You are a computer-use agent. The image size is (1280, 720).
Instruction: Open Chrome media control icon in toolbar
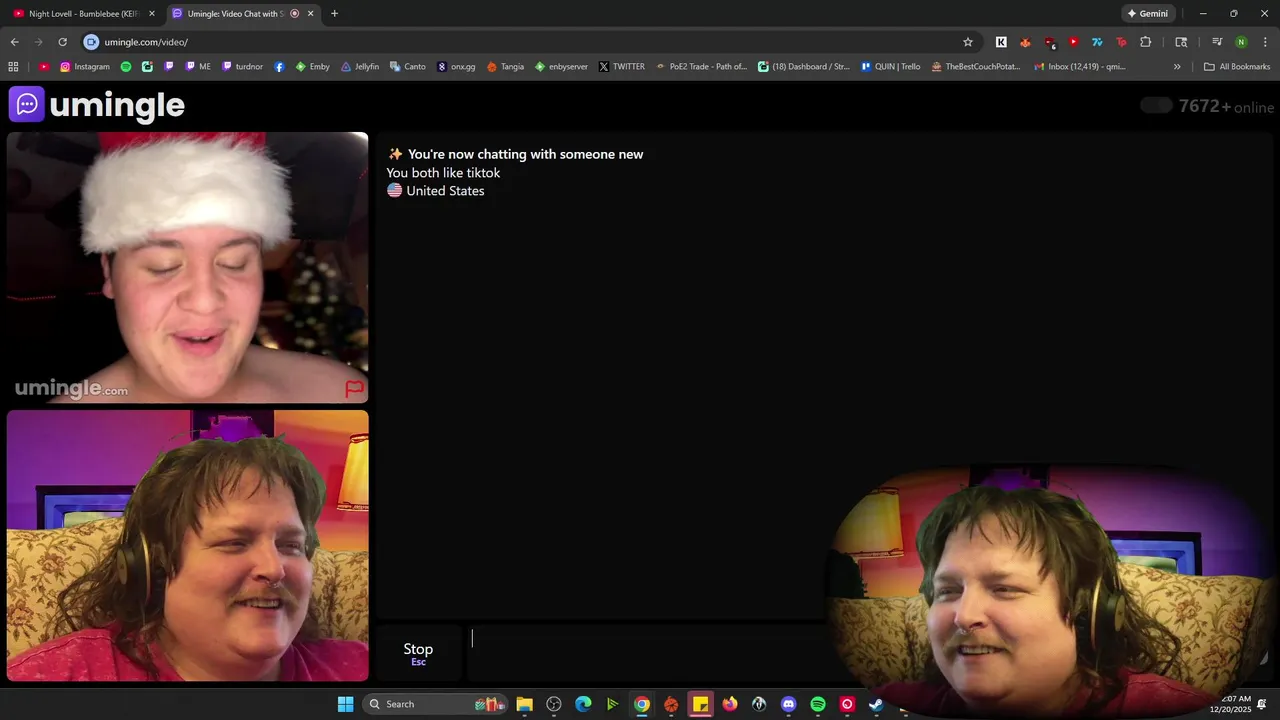[x=1217, y=42]
